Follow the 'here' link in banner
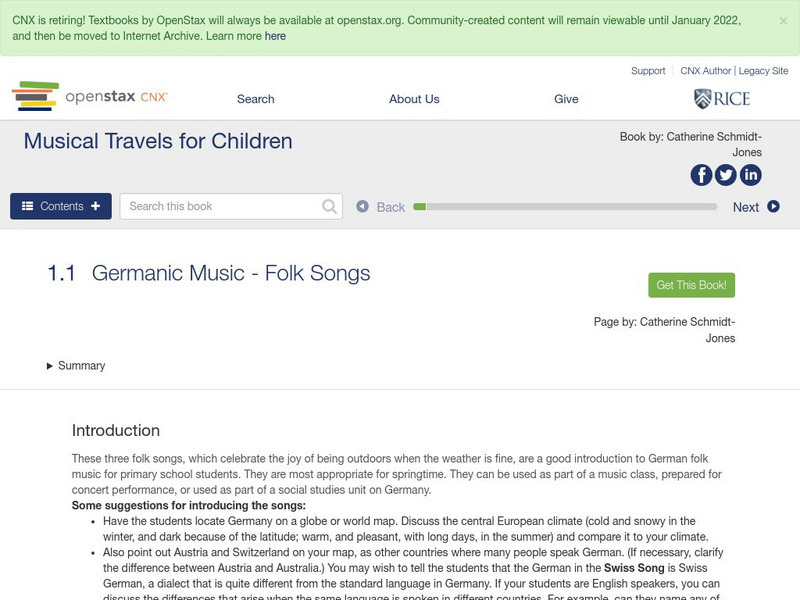This screenshot has height=600, width=800. coord(275,36)
